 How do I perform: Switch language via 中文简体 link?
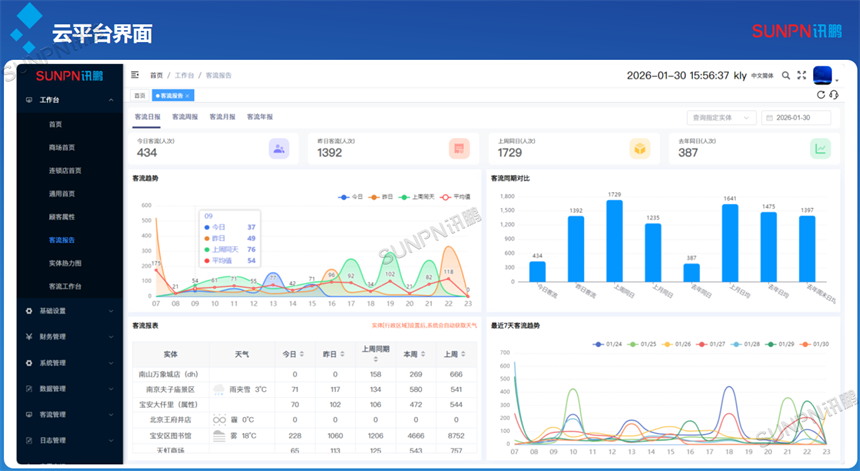(x=764, y=76)
